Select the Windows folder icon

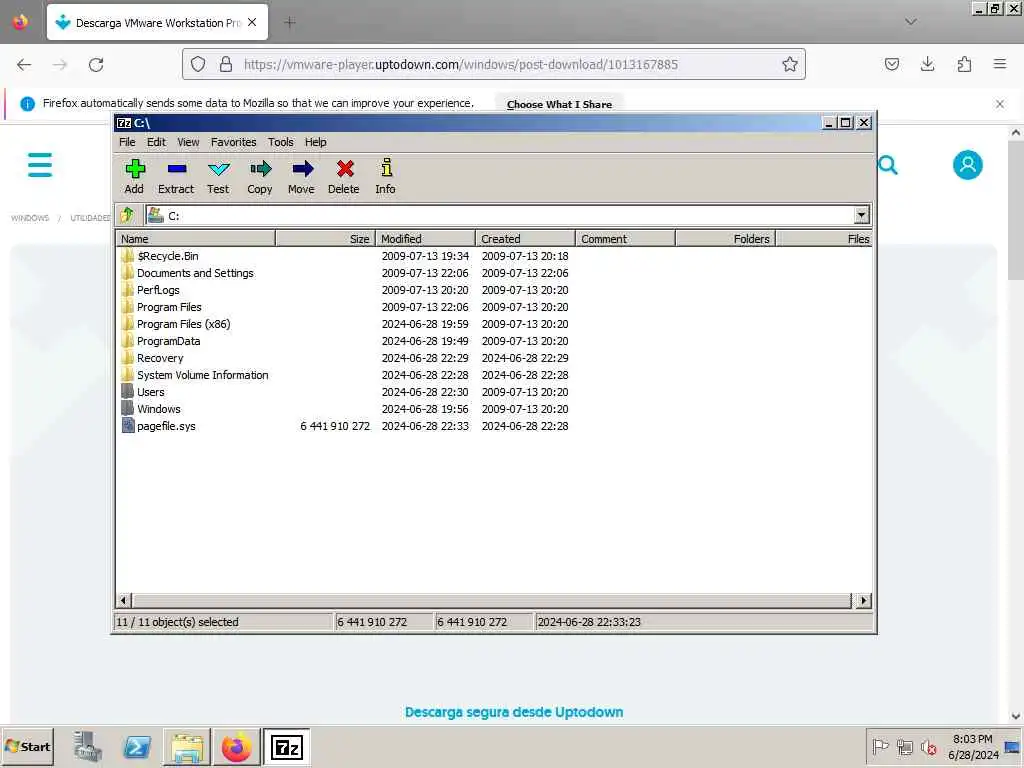127,409
